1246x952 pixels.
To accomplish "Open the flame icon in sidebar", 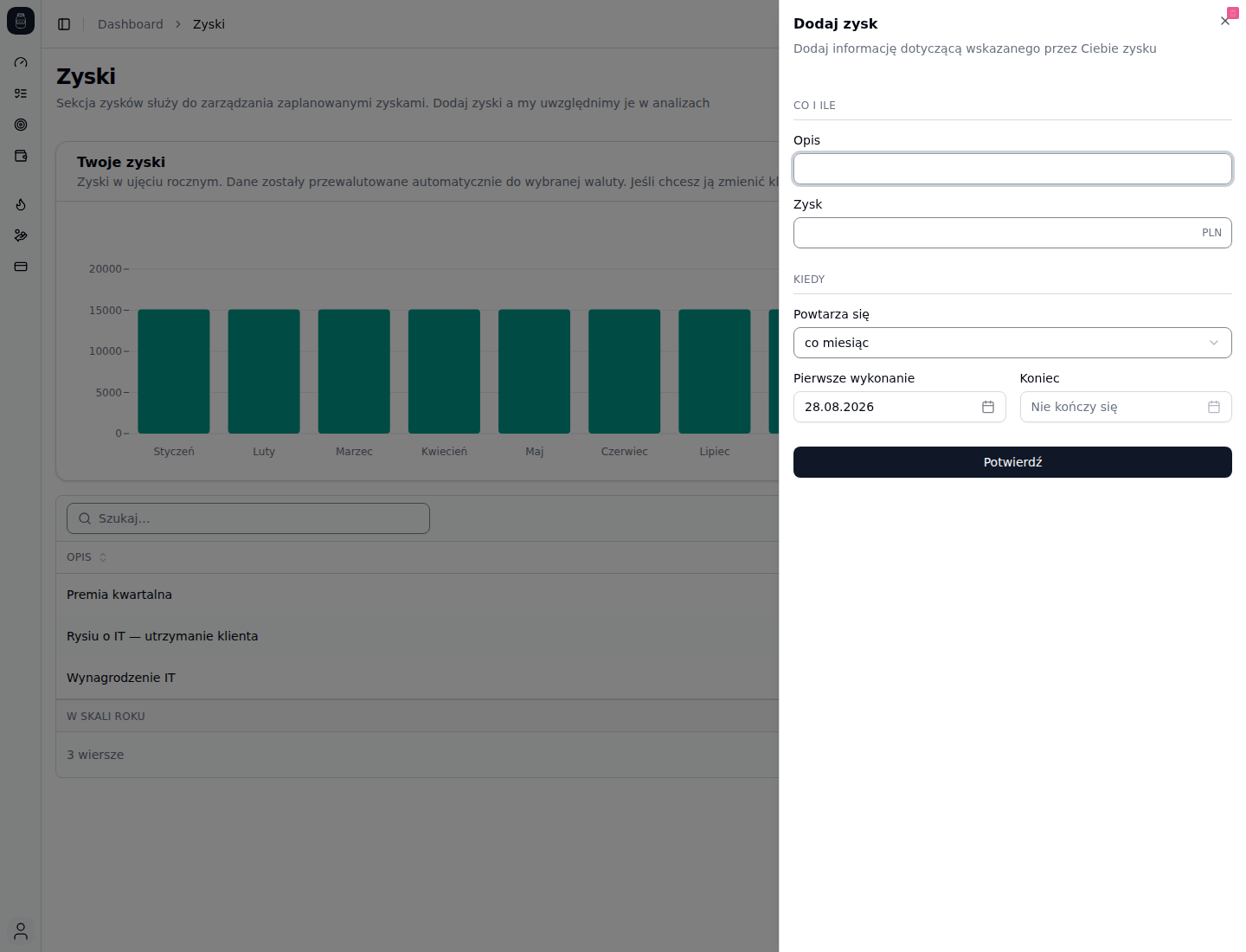I will point(21,204).
